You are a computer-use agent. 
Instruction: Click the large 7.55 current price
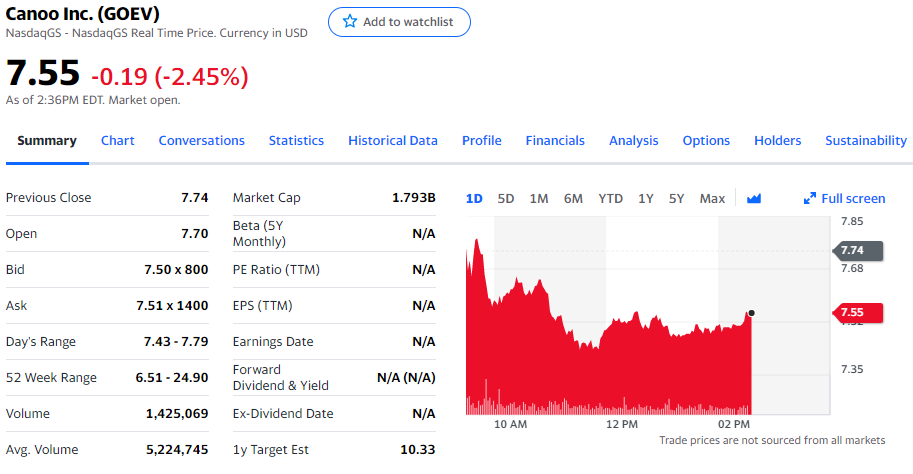43,73
